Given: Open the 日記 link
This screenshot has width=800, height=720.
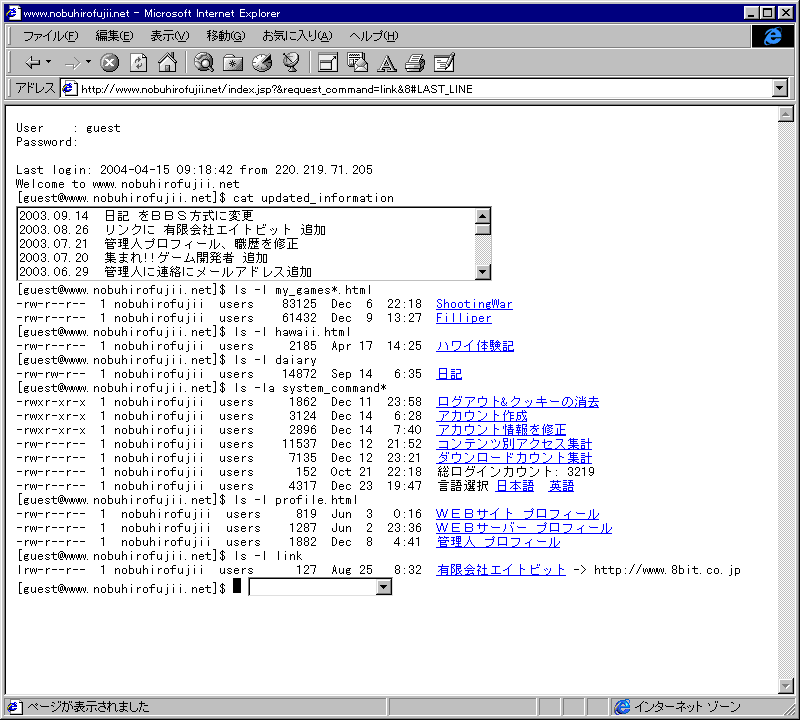Looking at the screenshot, I should (x=449, y=374).
